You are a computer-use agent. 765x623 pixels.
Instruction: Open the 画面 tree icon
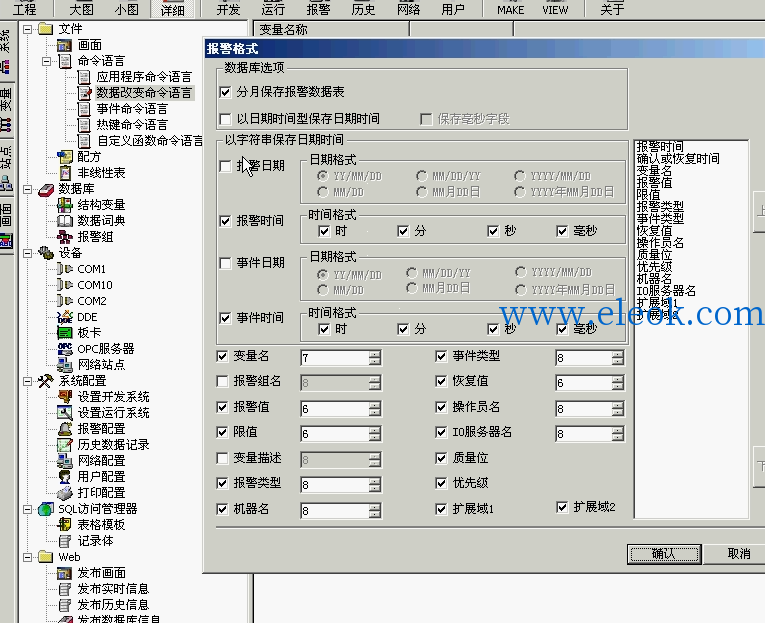pyautogui.click(x=64, y=45)
